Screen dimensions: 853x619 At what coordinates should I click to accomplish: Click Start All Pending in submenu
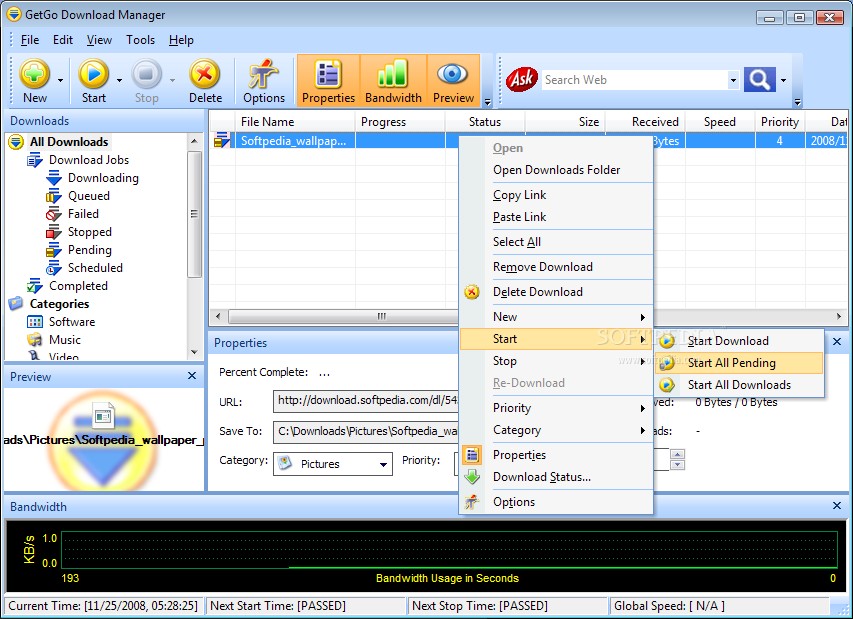(x=739, y=363)
